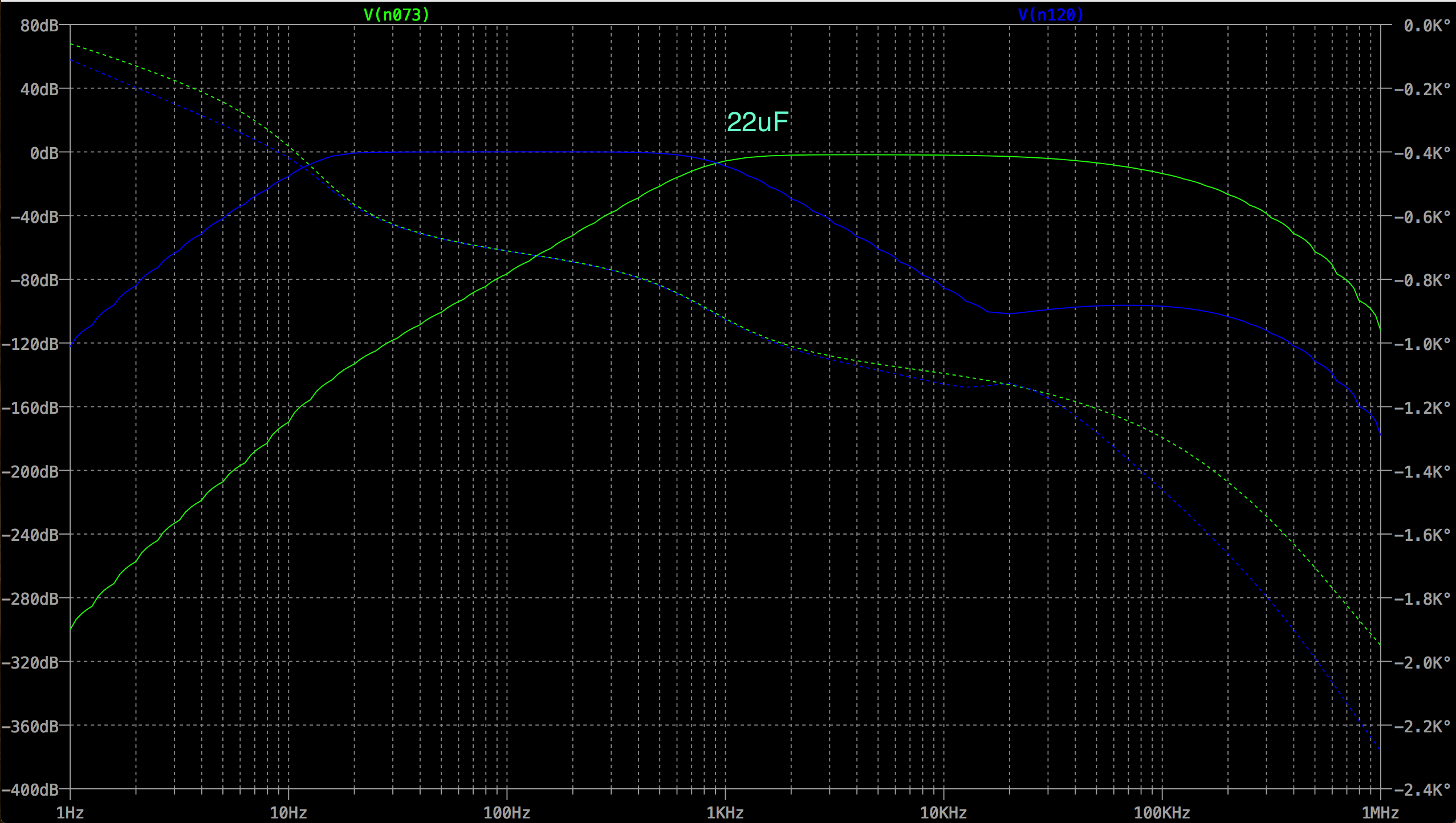Click the 0dB magnitude axis label
The image size is (1456, 823).
[x=44, y=153]
